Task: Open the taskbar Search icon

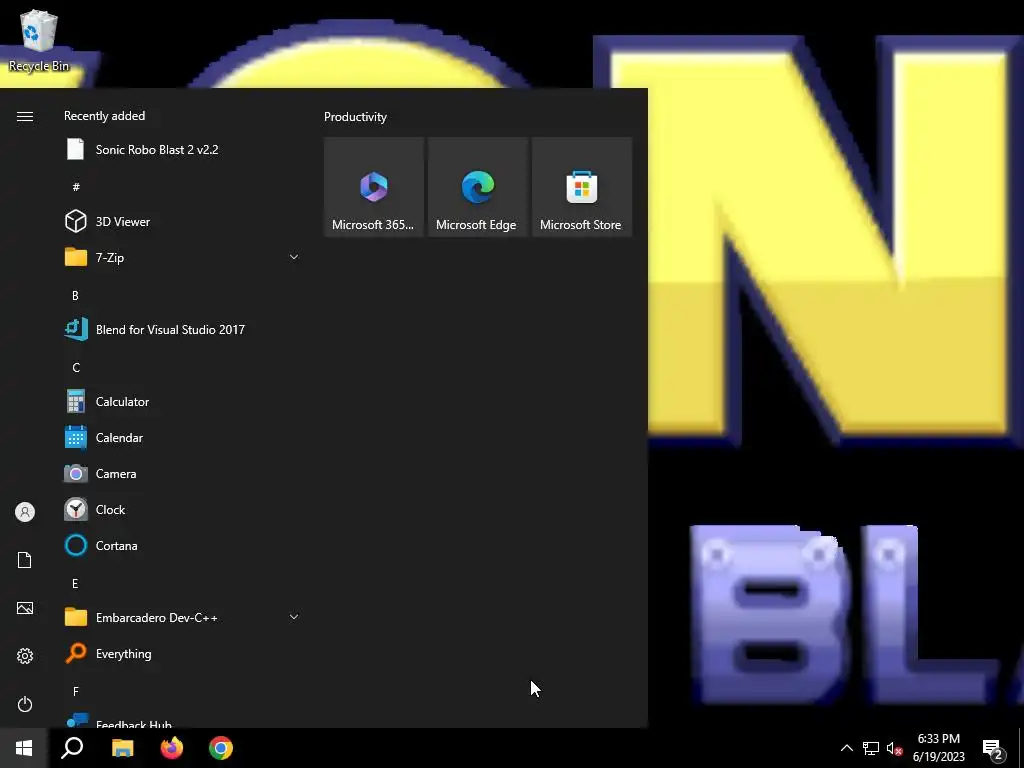Action: coord(72,748)
